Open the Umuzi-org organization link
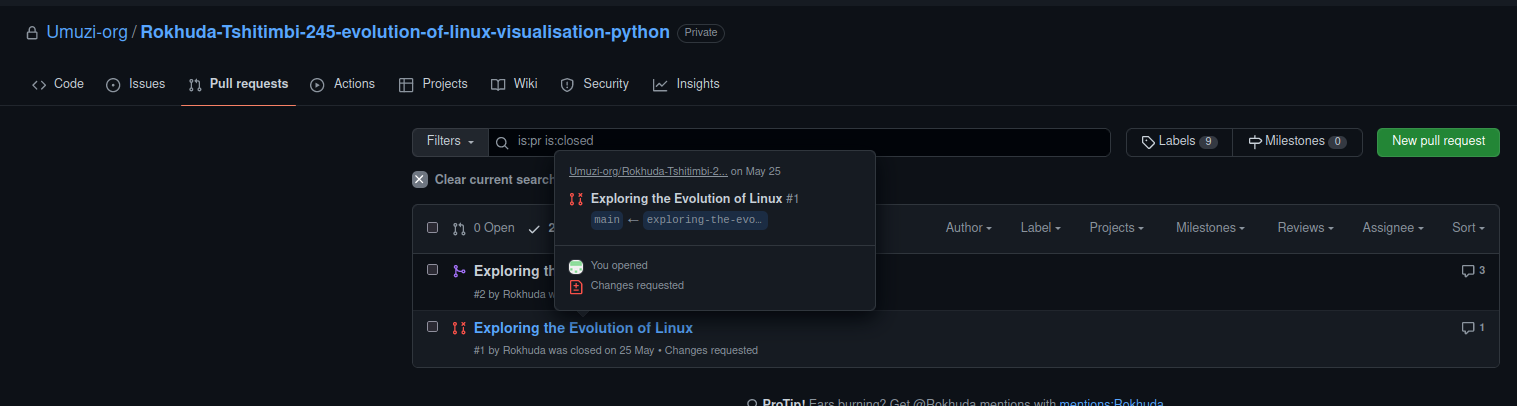The width and height of the screenshot is (1517, 406). click(x=87, y=32)
